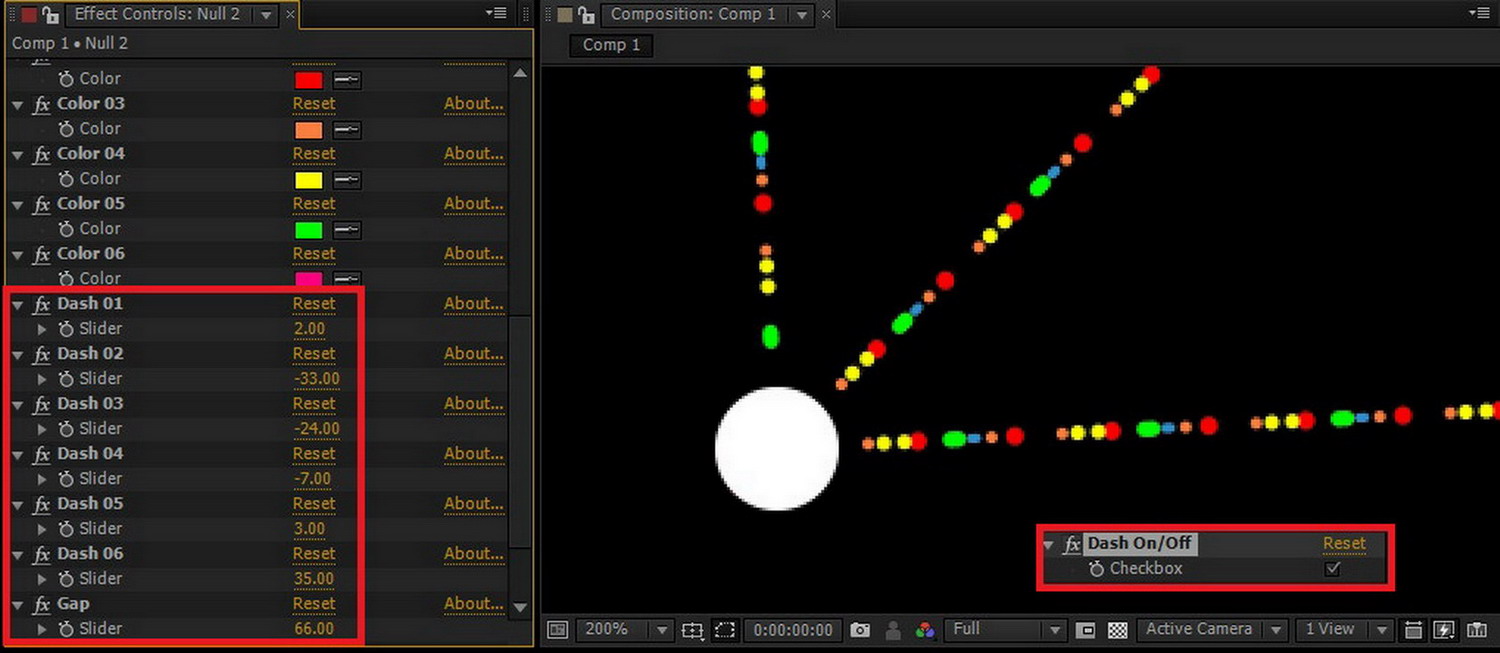Viewport: 1500px width, 653px height.
Task: Click the Region of Interest icon
Action: click(725, 630)
